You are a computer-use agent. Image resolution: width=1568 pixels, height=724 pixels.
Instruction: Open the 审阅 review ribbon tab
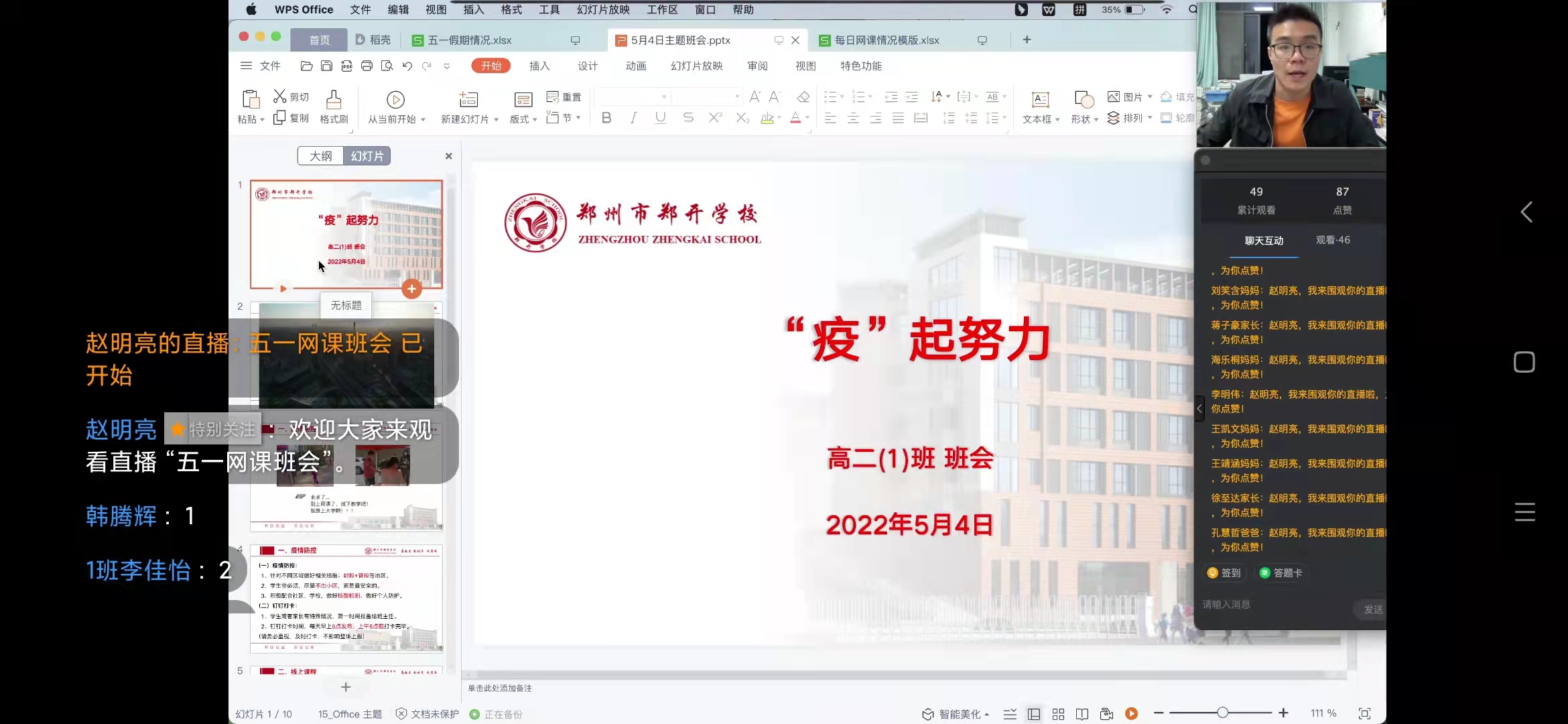(x=757, y=66)
